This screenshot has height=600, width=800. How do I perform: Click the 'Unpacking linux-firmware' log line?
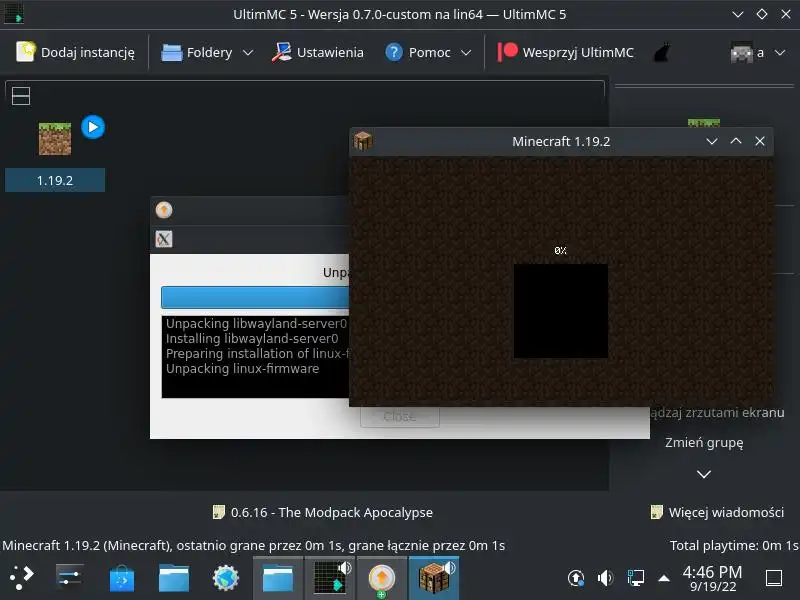(x=242, y=368)
